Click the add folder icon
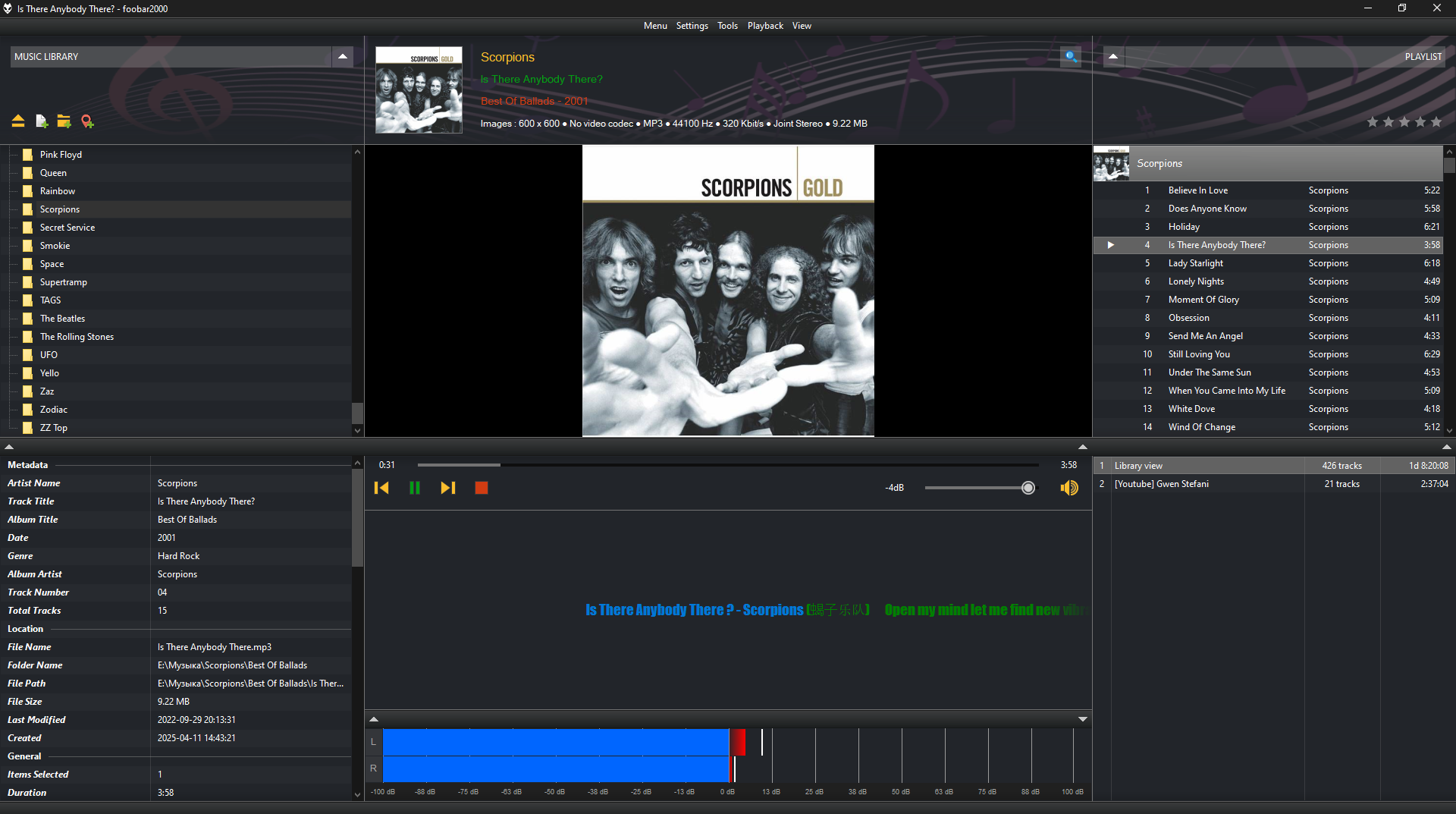Screen dimensions: 1456x814 [x=64, y=121]
